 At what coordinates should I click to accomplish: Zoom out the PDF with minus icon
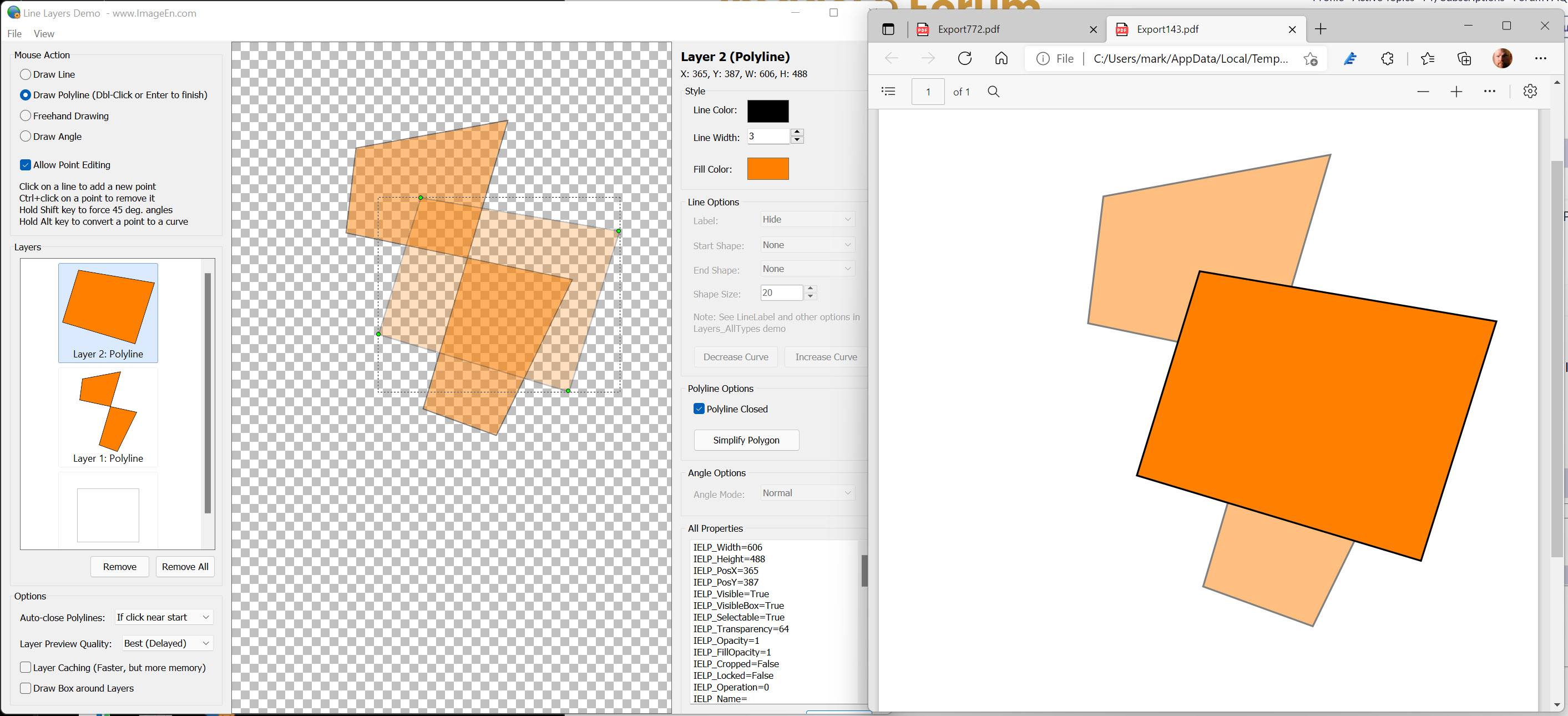click(1423, 92)
